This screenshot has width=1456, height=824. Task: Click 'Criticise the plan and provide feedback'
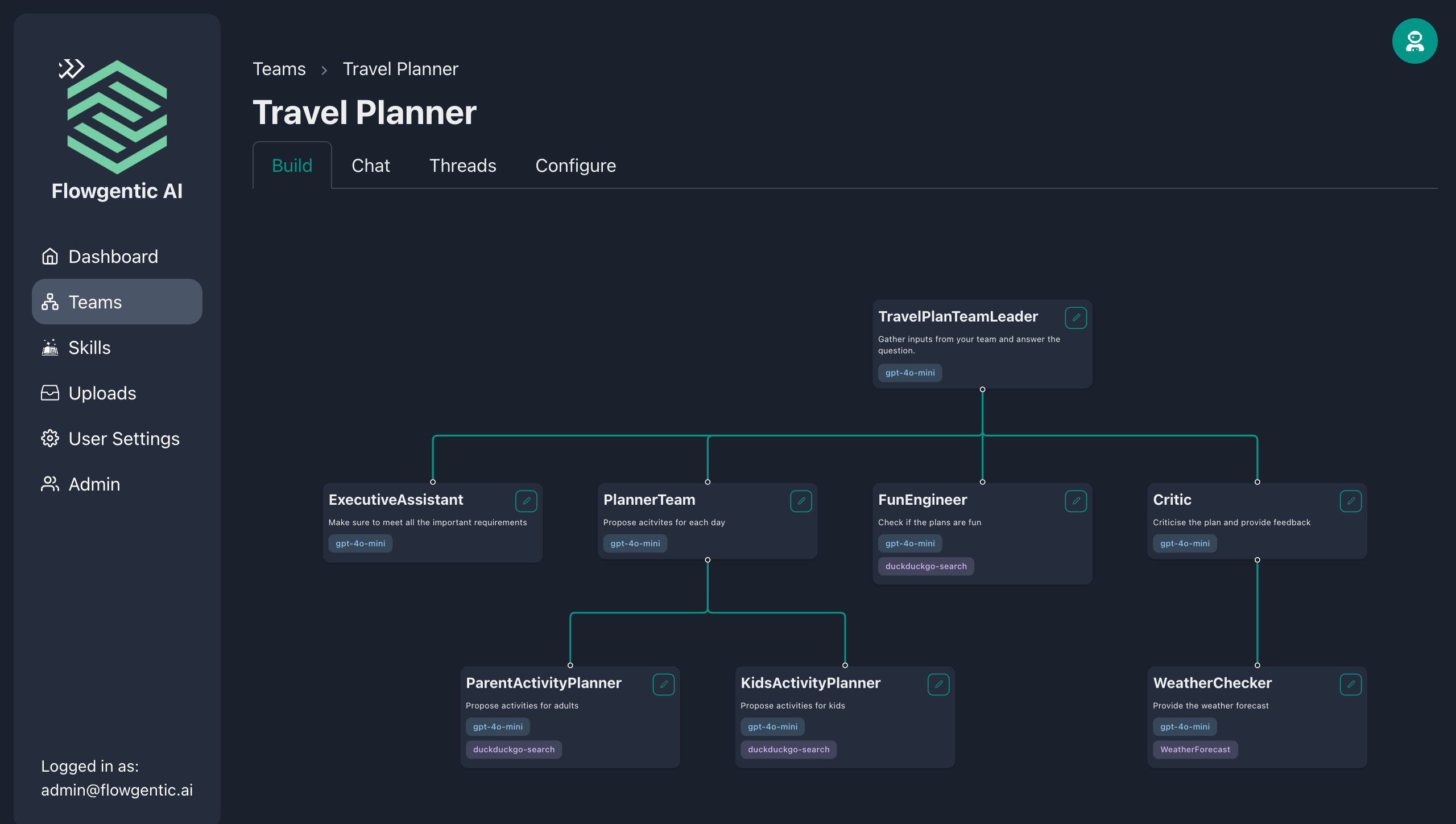tap(1231, 522)
